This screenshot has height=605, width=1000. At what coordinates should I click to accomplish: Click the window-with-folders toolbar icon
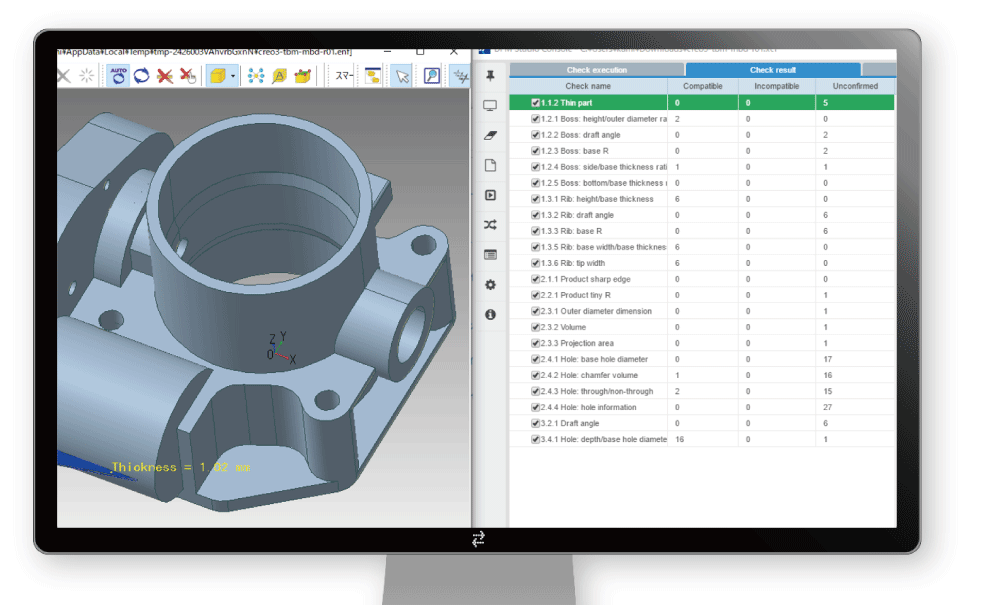(372, 77)
